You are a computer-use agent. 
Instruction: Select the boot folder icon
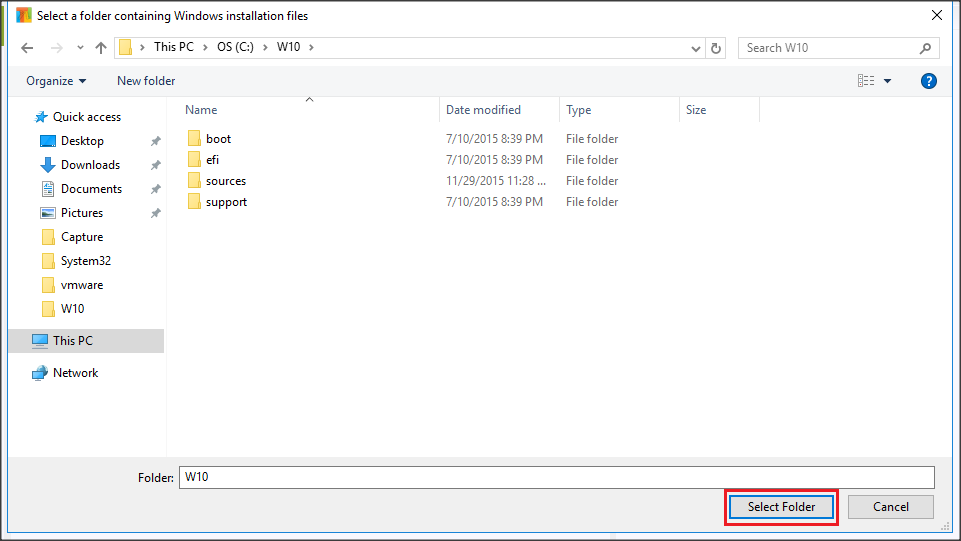(x=195, y=139)
